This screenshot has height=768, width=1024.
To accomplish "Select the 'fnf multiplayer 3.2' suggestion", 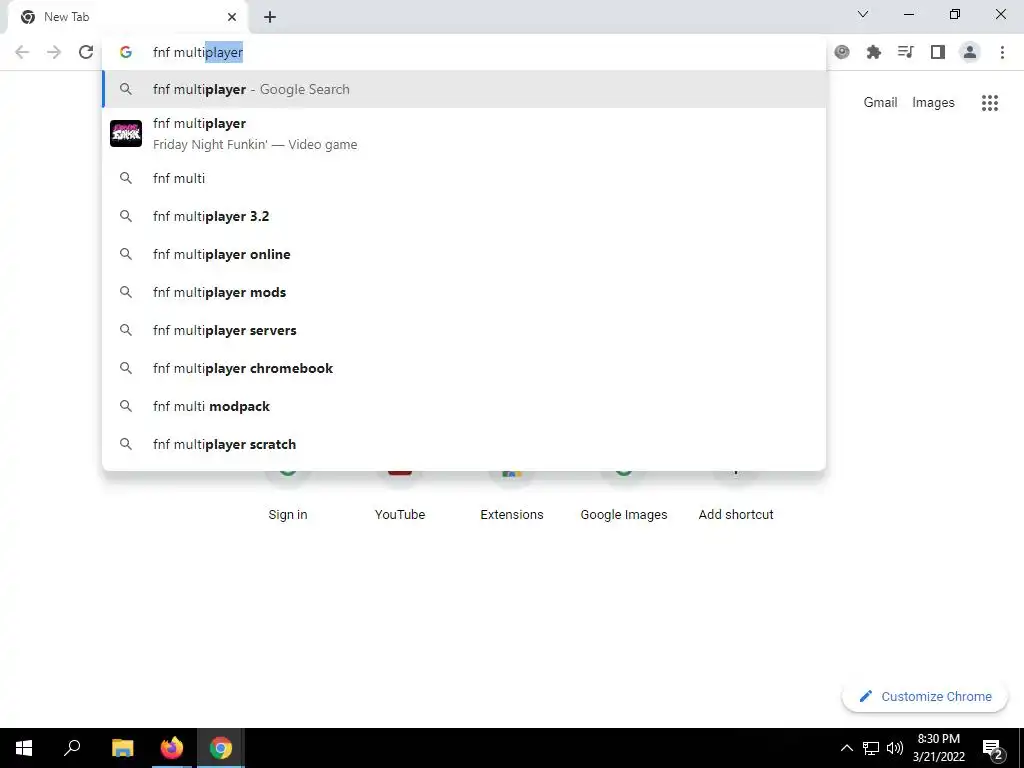I will pos(464,216).
